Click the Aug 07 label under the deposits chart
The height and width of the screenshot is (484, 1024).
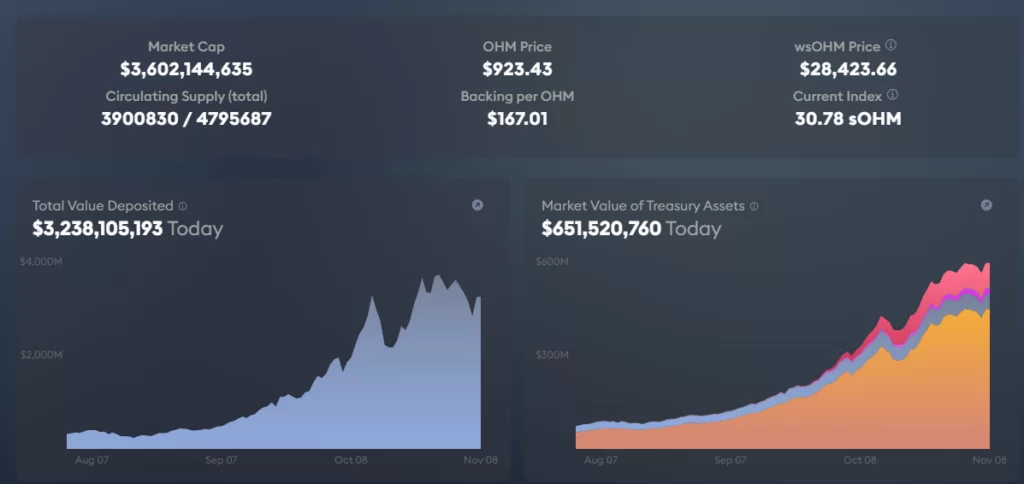(90, 460)
